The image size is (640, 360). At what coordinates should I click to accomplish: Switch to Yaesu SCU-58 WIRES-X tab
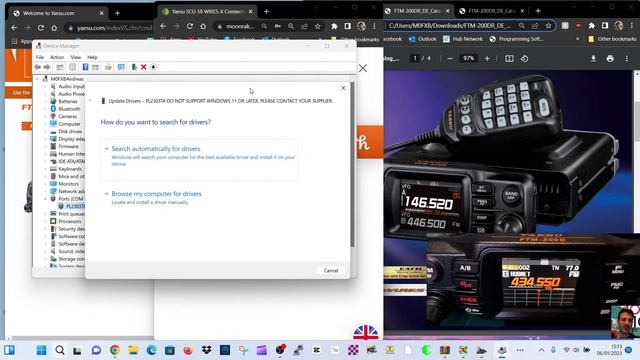207,11
